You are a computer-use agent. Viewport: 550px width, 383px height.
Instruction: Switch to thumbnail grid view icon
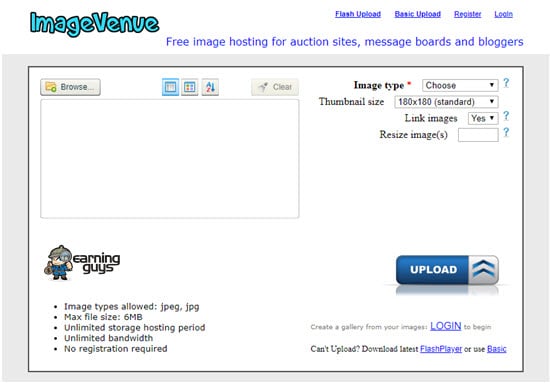(x=189, y=87)
